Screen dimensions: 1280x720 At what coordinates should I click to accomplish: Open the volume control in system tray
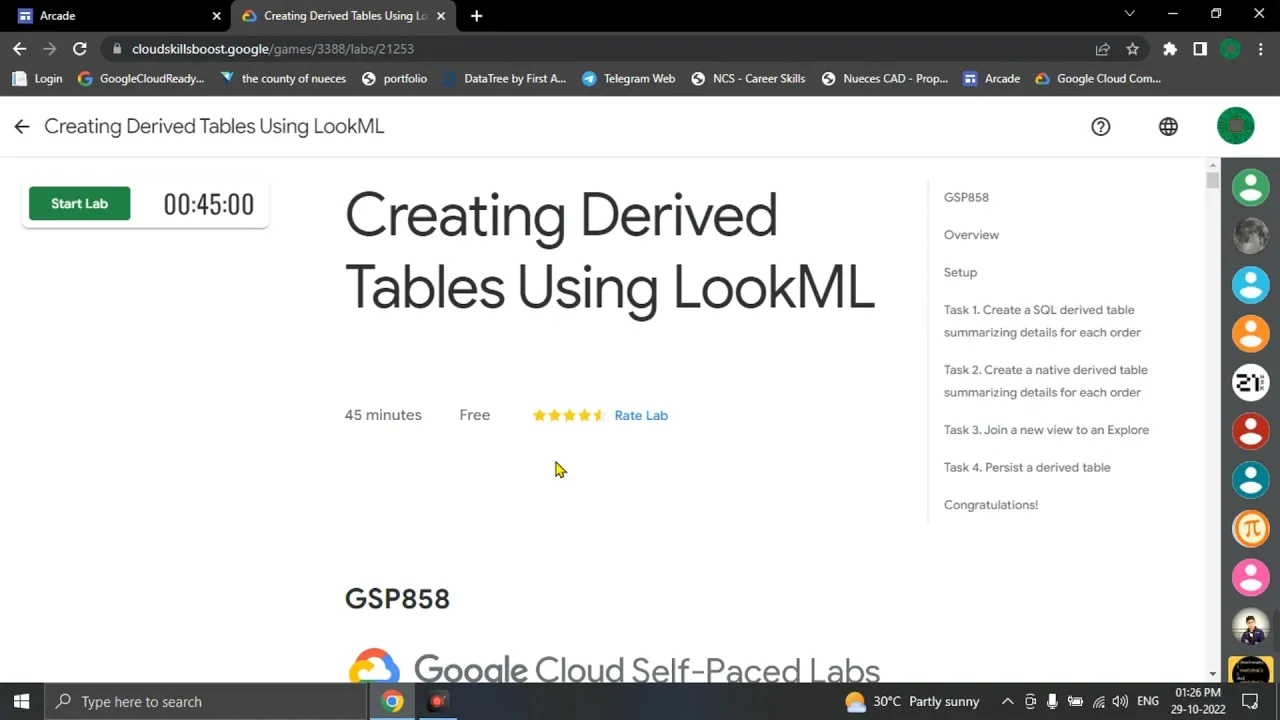[x=1120, y=701]
